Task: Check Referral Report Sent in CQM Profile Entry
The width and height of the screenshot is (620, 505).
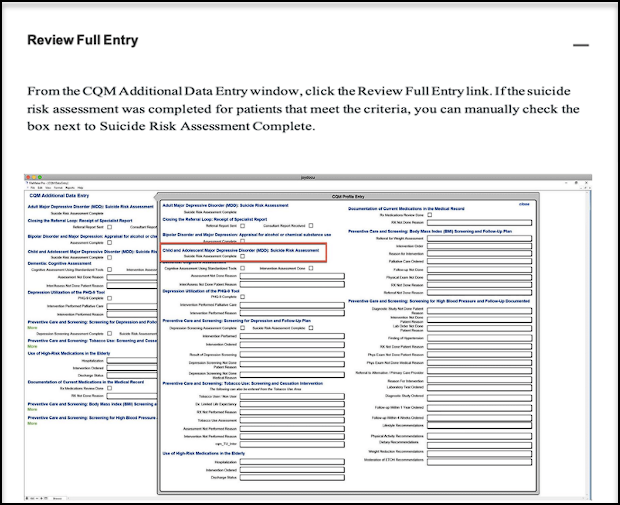Action: 242,226
